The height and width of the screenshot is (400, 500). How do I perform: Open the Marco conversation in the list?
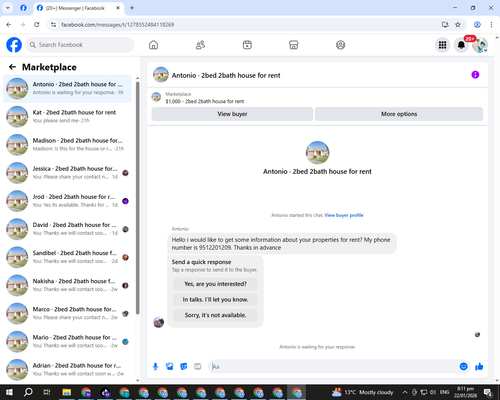tap(67, 313)
